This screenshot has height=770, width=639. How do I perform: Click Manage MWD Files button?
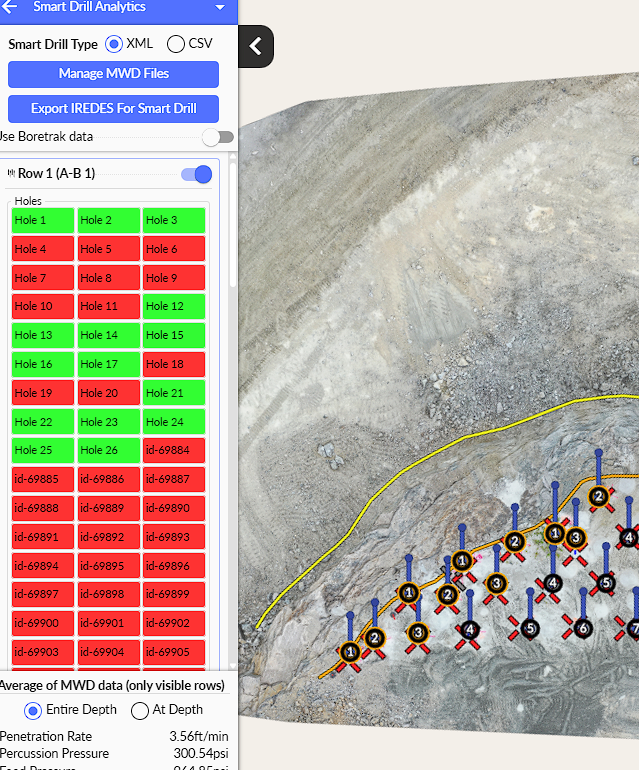(x=113, y=74)
